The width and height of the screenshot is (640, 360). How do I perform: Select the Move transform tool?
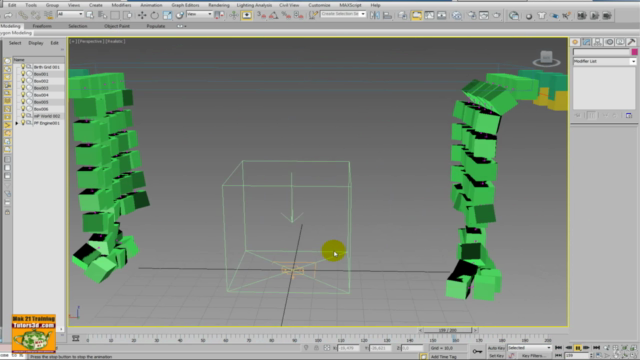click(142, 16)
